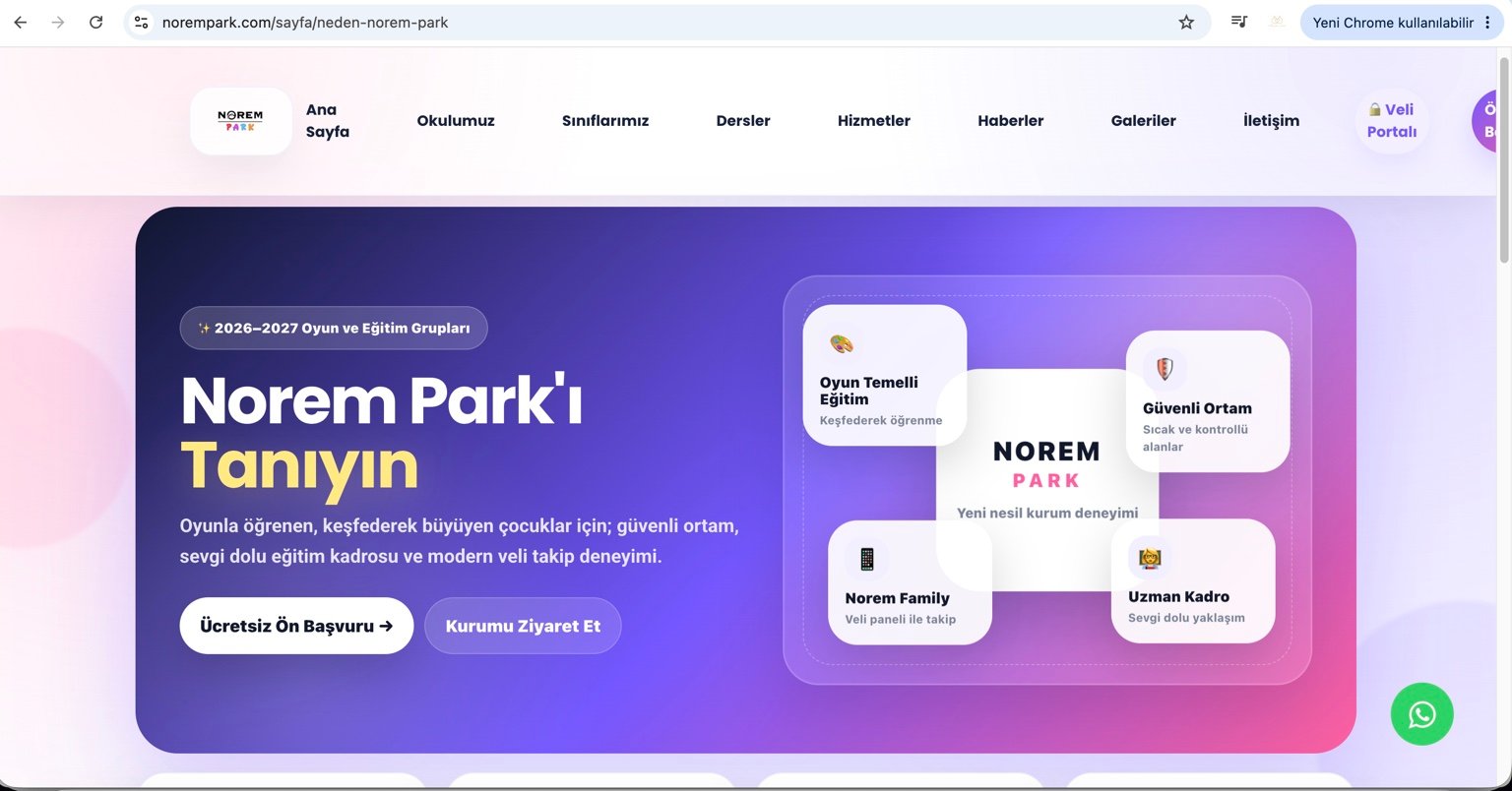Click 'Veli paneli ile takip' text
Image resolution: width=1512 pixels, height=791 pixels.
(x=901, y=619)
